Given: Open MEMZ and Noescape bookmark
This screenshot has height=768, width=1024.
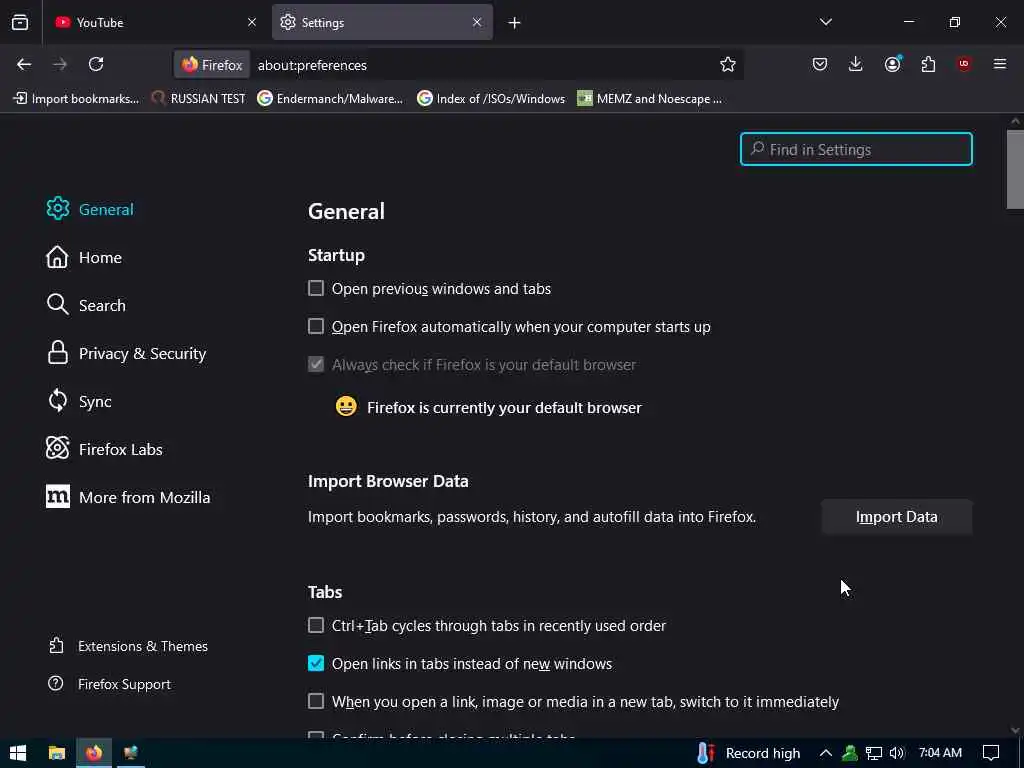Looking at the screenshot, I should (x=650, y=99).
